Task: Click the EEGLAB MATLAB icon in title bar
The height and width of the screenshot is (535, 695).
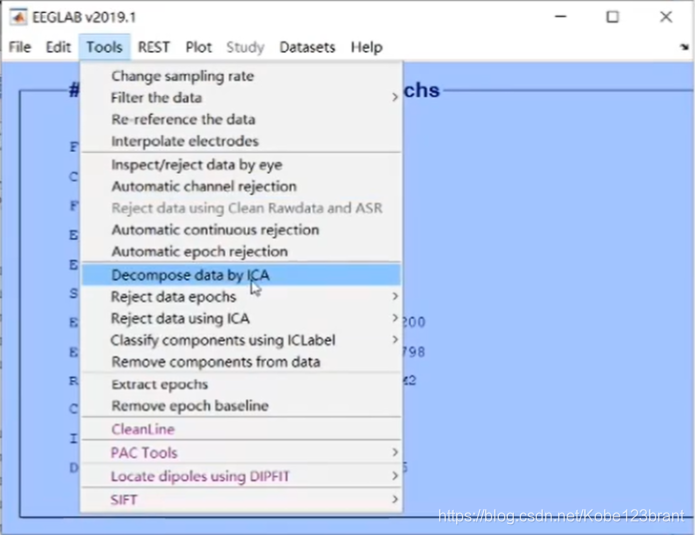Action: [x=18, y=17]
